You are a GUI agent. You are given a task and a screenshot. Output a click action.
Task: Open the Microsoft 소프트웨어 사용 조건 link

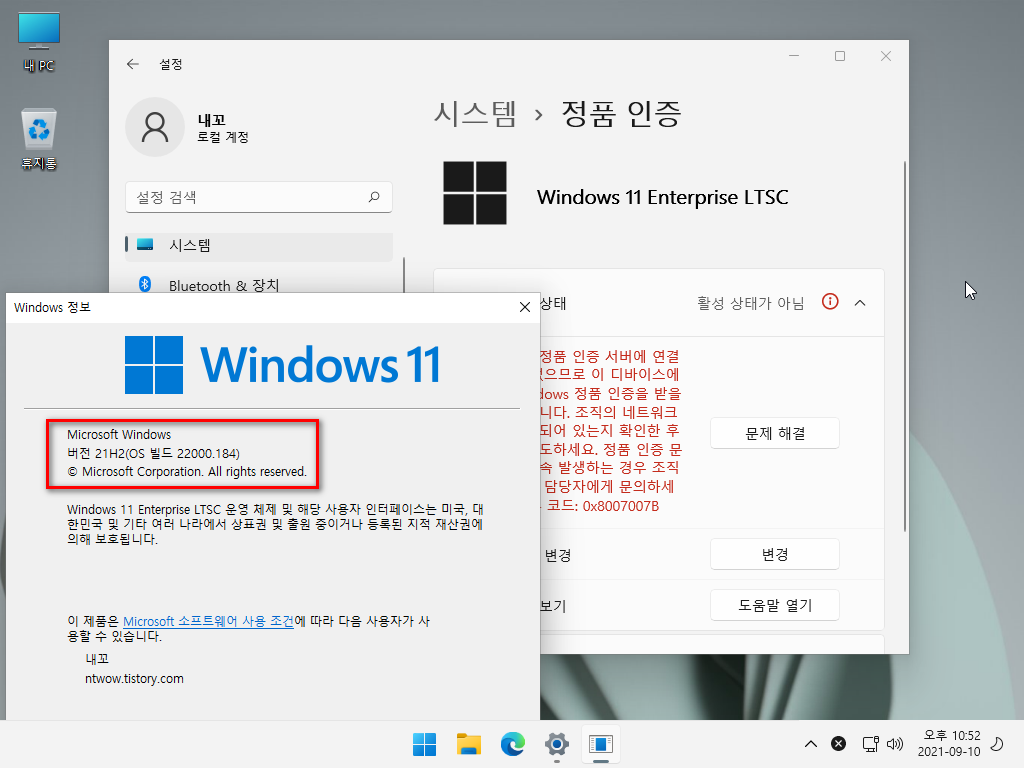point(208,621)
